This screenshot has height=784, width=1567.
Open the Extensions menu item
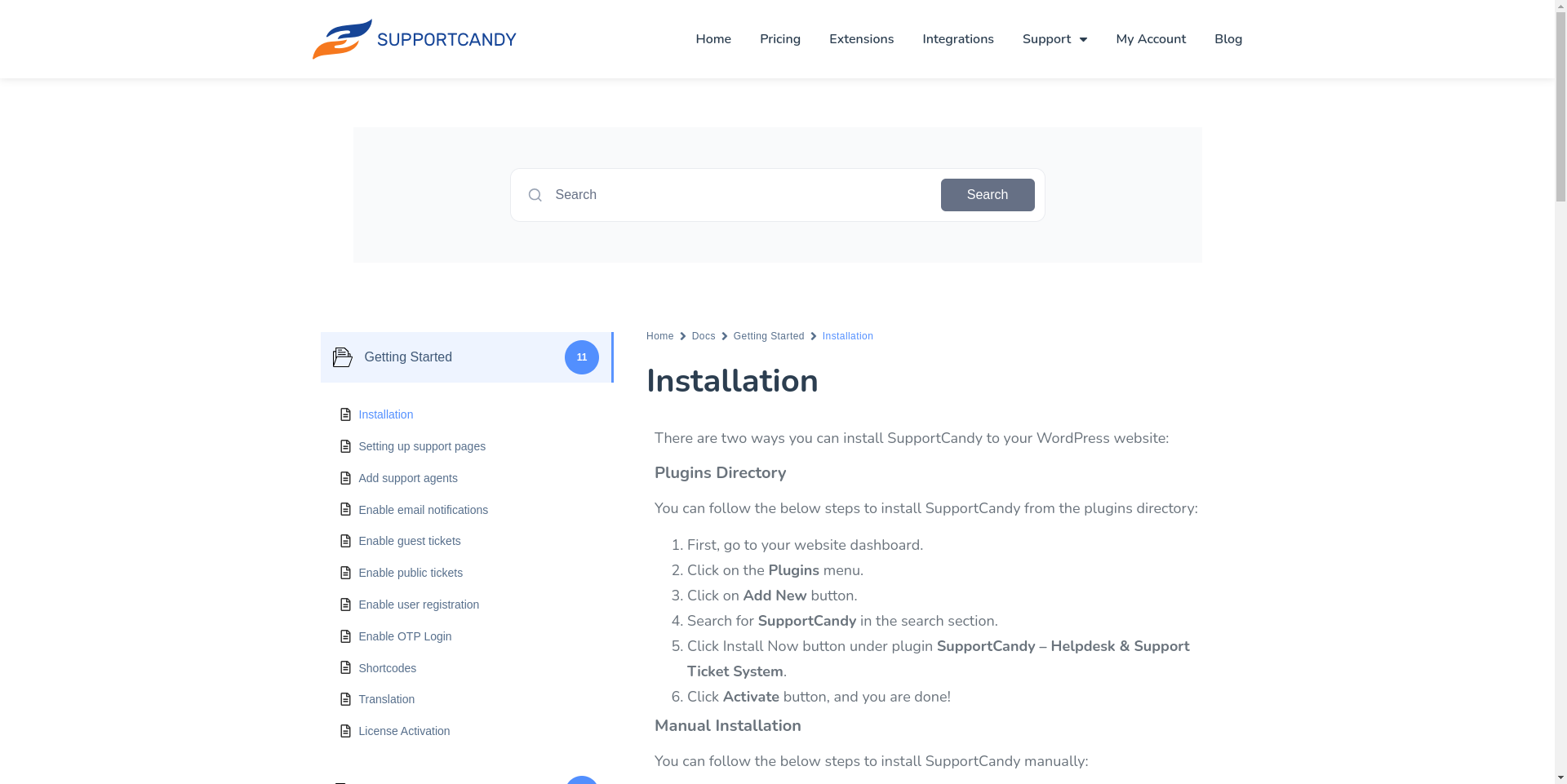(861, 39)
